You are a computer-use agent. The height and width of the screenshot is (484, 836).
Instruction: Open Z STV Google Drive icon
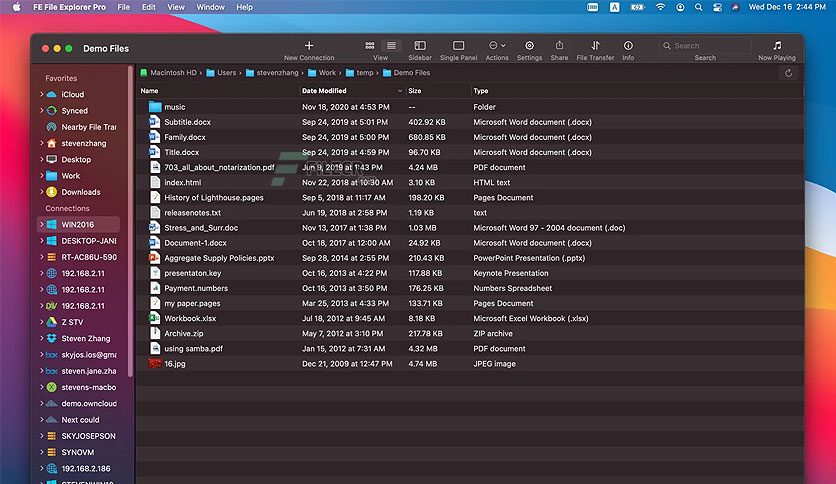pyautogui.click(x=52, y=322)
